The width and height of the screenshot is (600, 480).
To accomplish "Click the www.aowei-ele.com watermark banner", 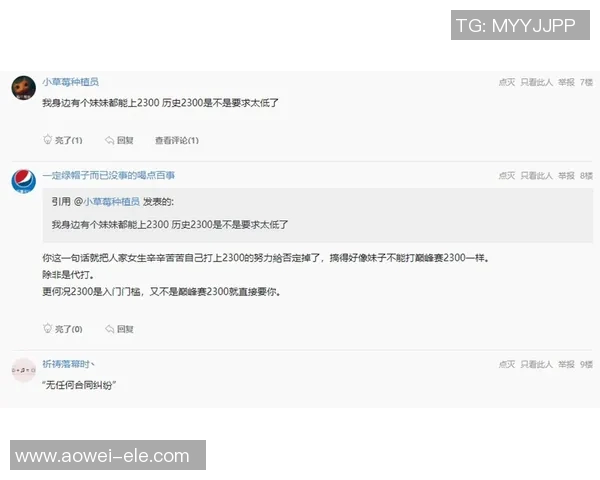I will click(x=108, y=455).
